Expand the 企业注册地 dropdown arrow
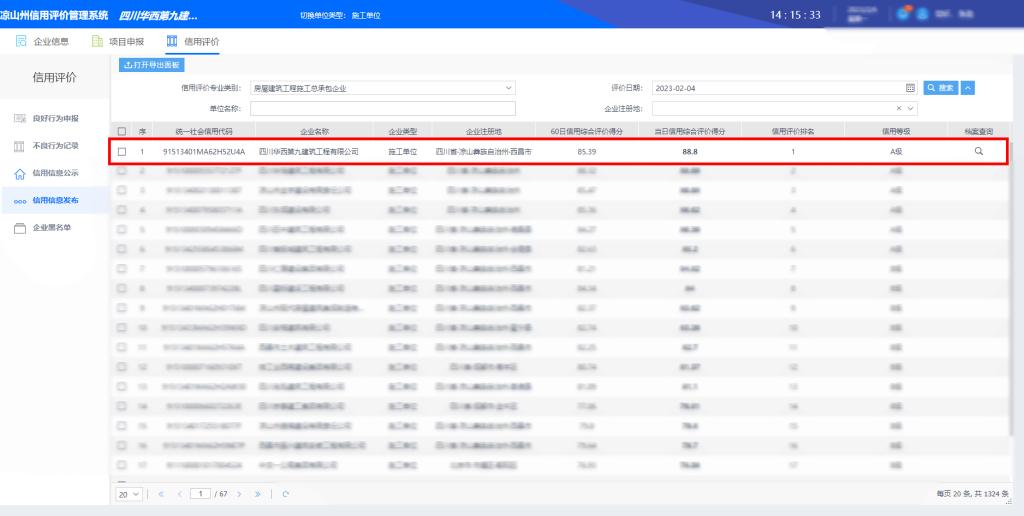The image size is (1024, 516). (x=910, y=108)
